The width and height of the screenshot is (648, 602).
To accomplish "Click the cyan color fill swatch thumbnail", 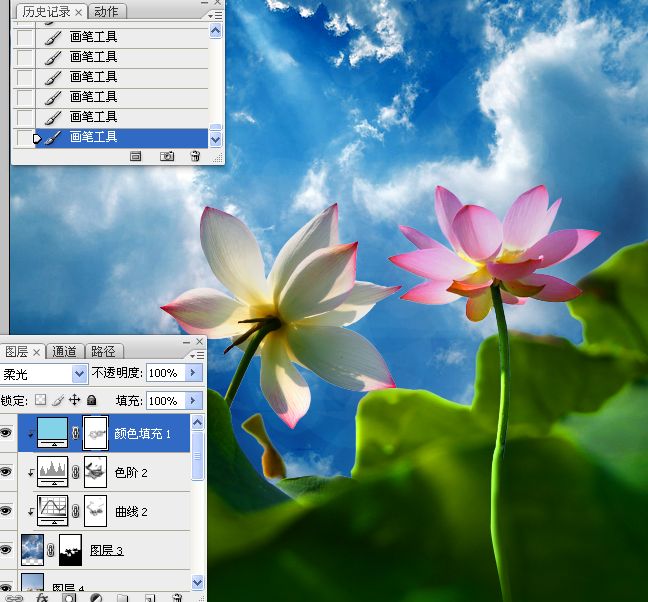I will pyautogui.click(x=52, y=432).
